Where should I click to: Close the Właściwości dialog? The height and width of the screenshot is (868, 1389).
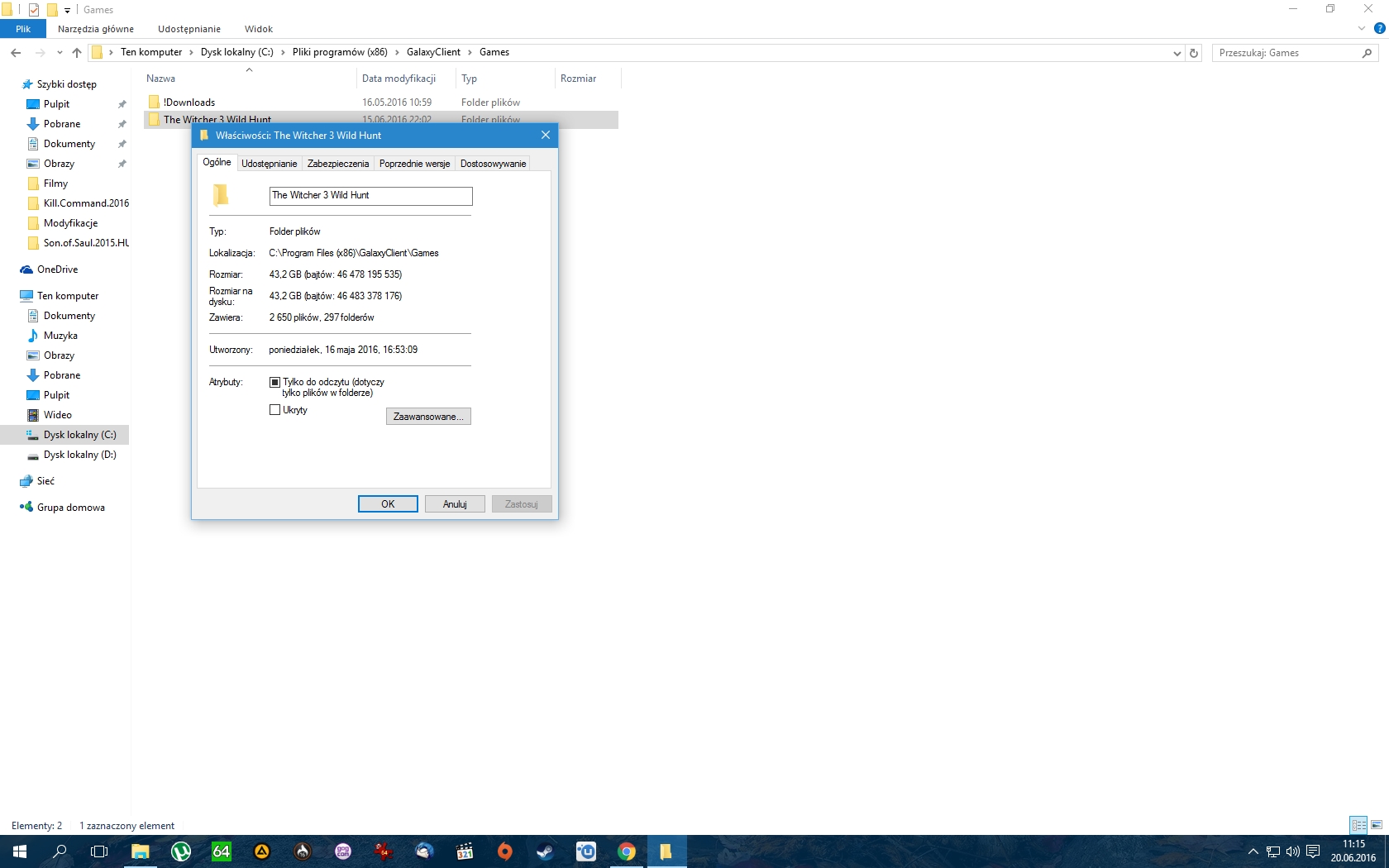(x=546, y=135)
